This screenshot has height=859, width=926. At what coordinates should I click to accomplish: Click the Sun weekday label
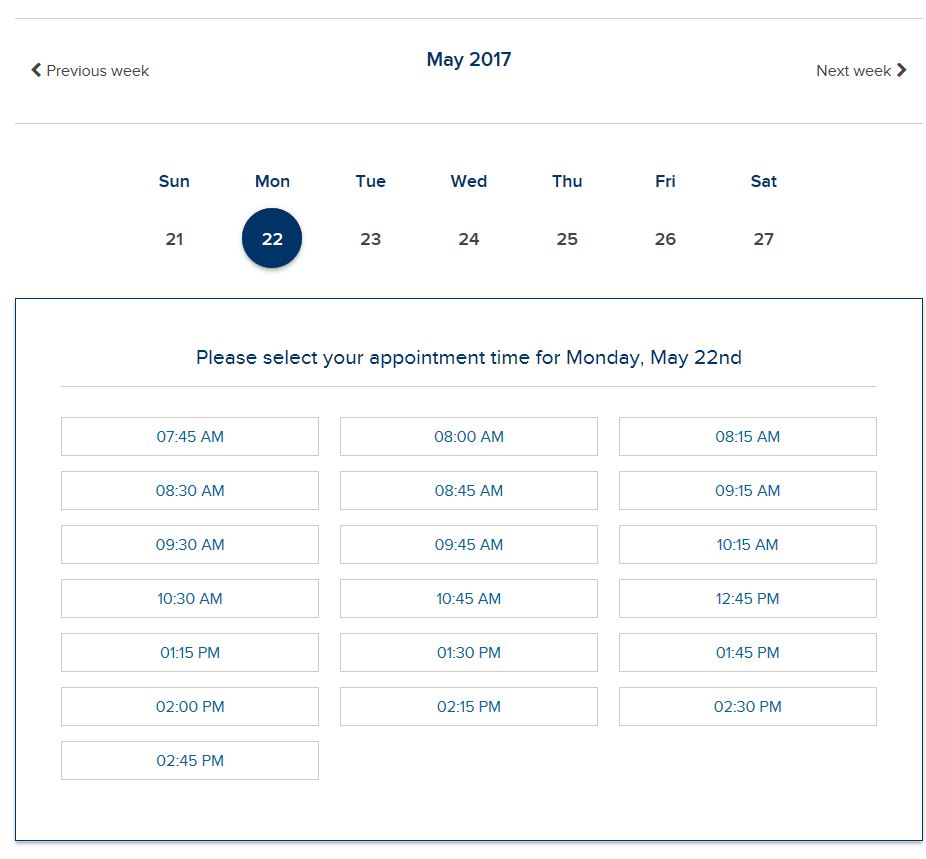point(174,181)
